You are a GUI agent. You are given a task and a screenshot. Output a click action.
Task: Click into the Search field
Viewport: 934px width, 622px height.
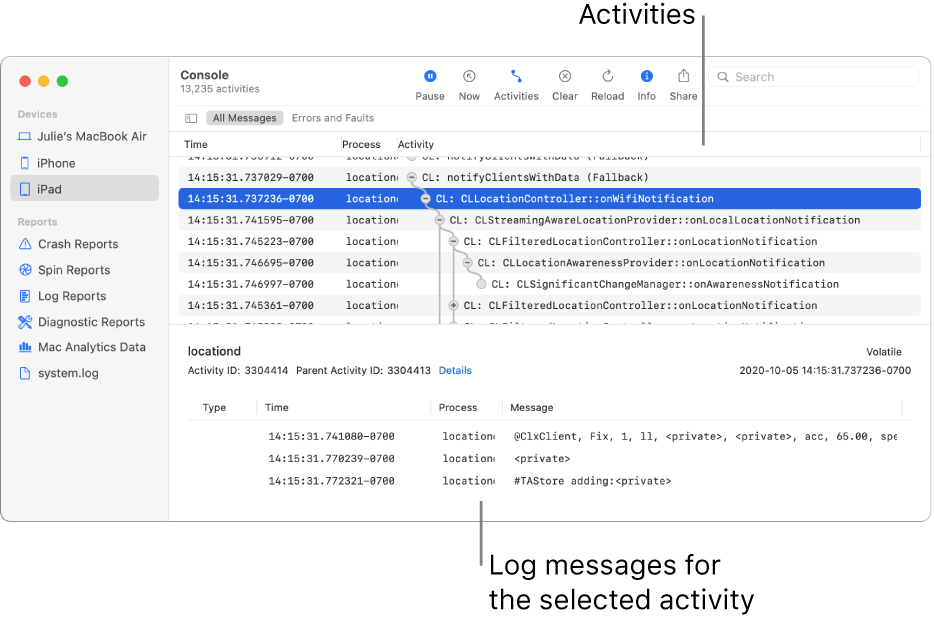[x=814, y=77]
